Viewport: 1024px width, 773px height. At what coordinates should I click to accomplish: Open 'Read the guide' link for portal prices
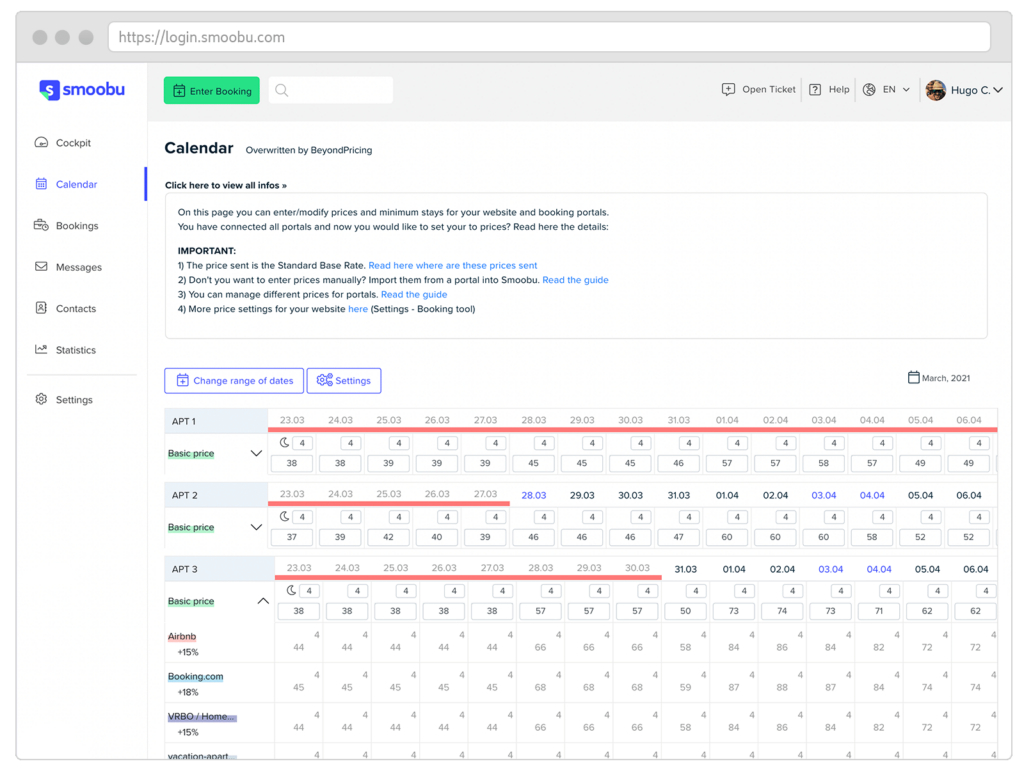(x=414, y=294)
